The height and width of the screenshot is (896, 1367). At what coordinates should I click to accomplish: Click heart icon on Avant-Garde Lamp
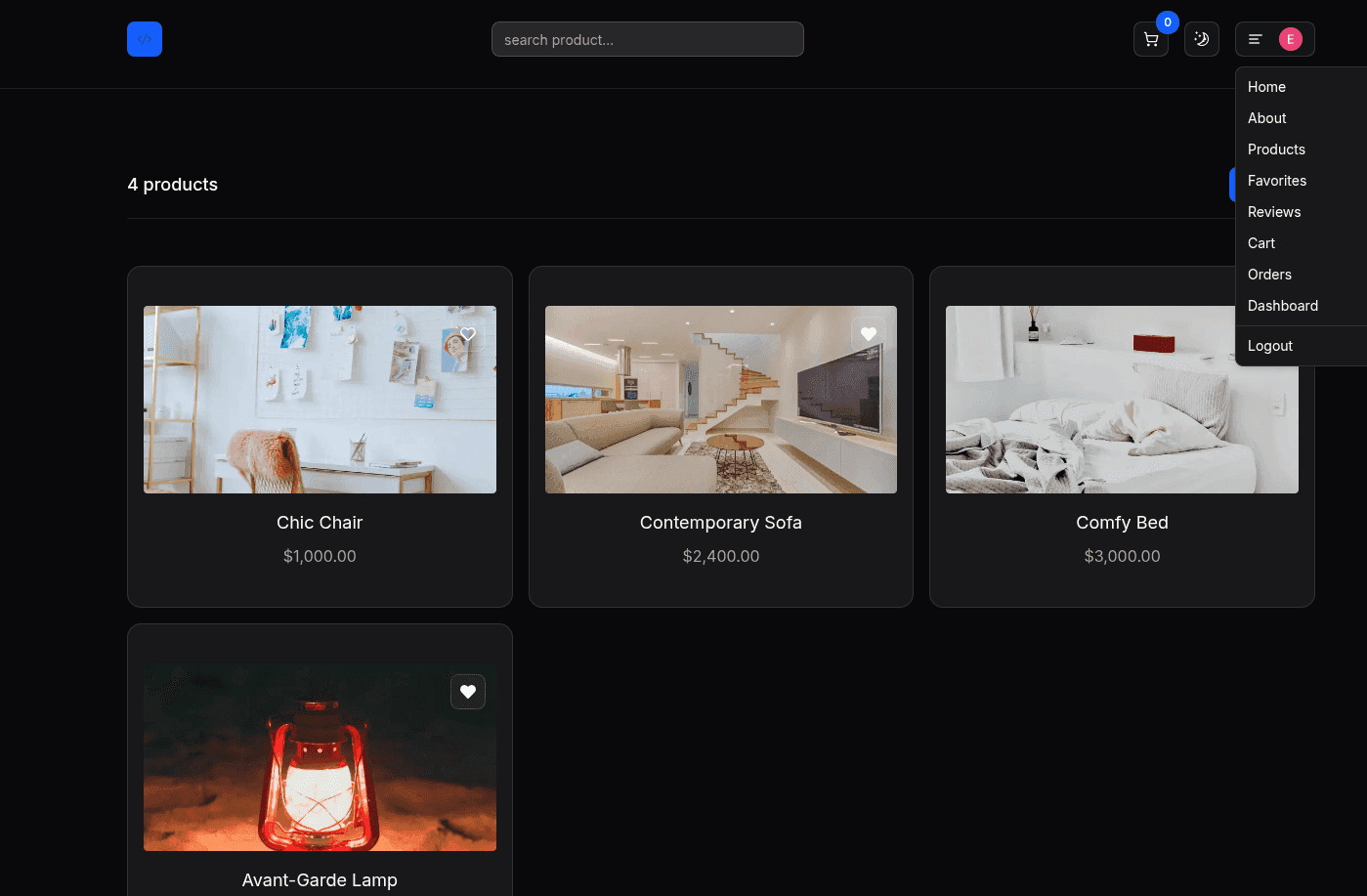point(468,692)
